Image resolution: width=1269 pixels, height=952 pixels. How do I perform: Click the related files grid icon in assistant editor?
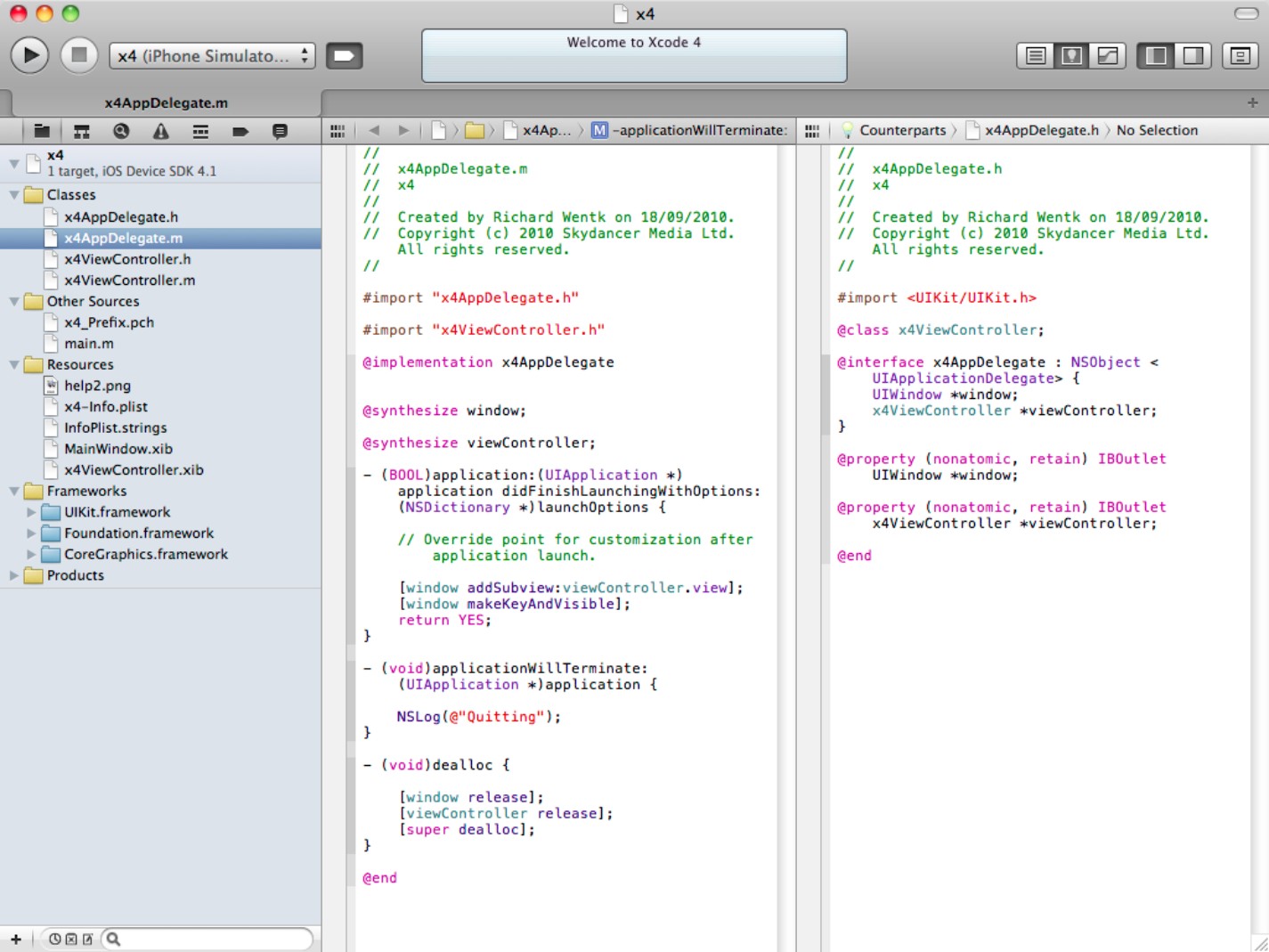click(x=812, y=131)
